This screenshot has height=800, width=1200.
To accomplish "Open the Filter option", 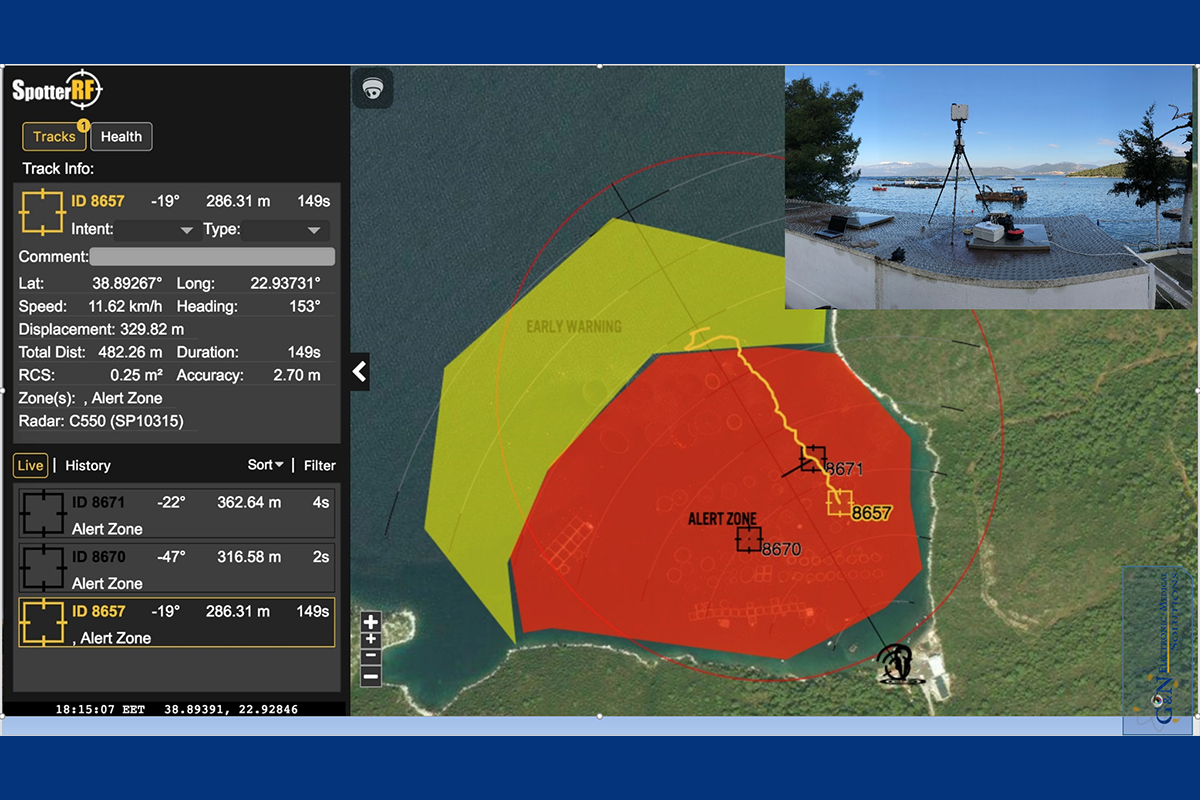I will (x=320, y=465).
